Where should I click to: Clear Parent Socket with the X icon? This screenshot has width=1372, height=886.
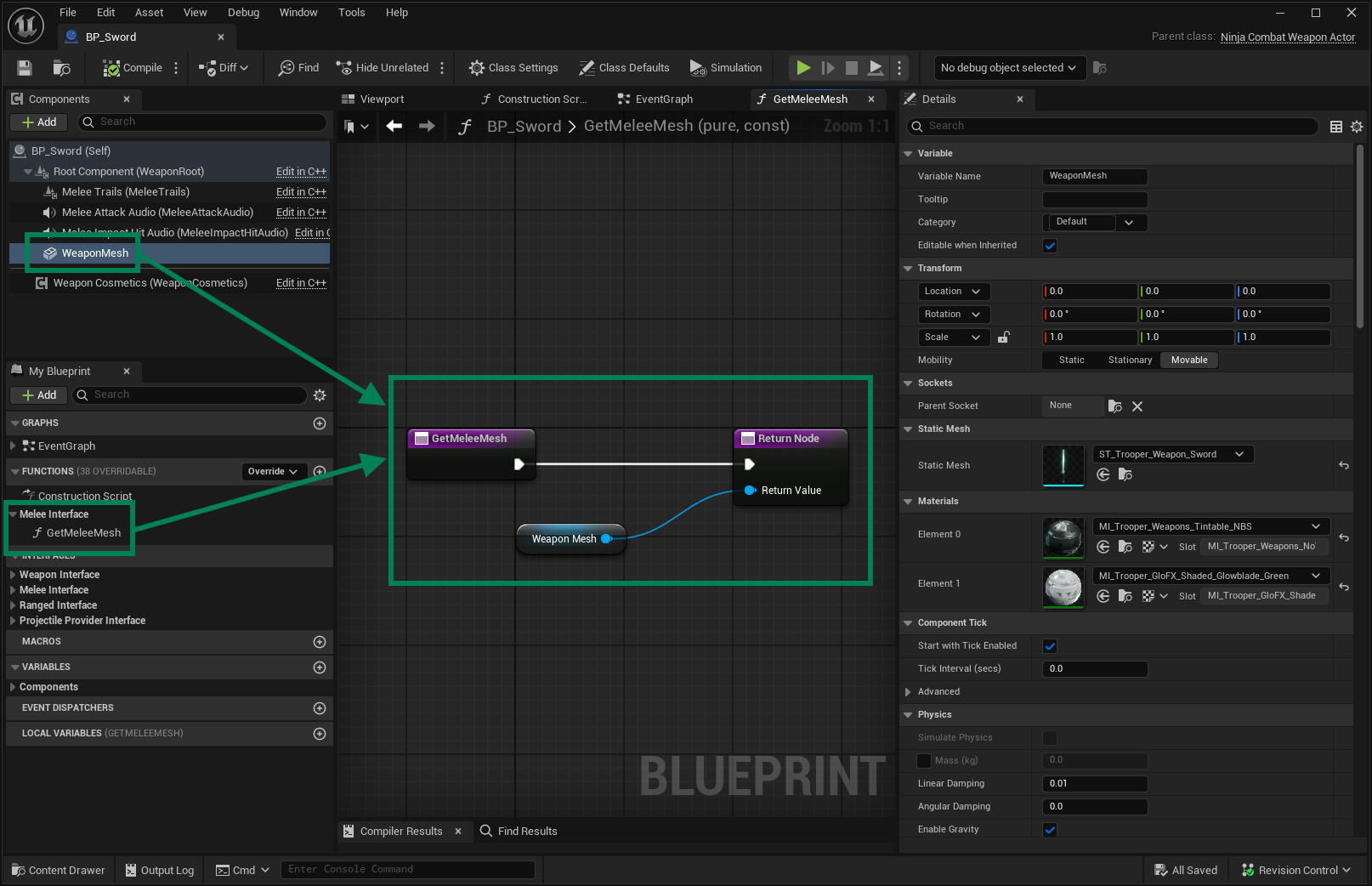click(x=1137, y=406)
